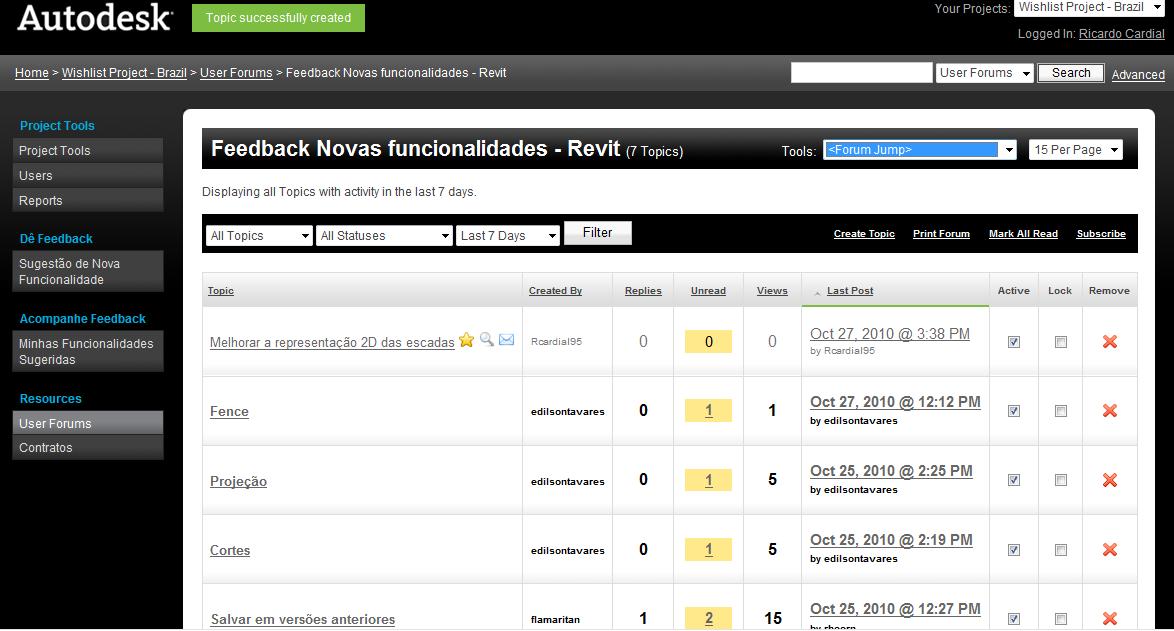Viewport: 1174px width, 631px height.
Task: Open the Salvar em versões anteriores topic
Action: 302,619
